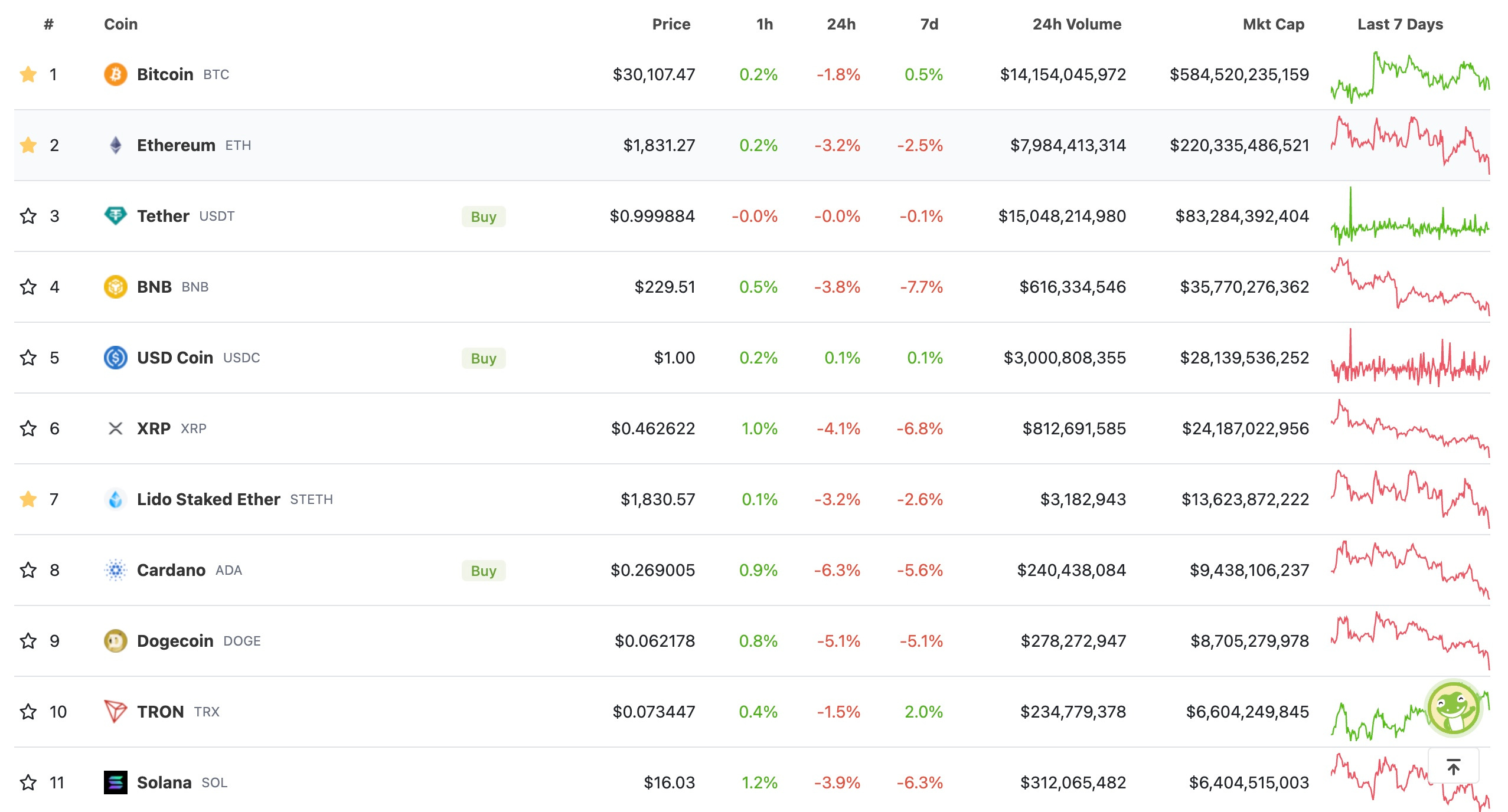Sort table by 7d column header
This screenshot has height=812, width=1508.
(x=929, y=24)
